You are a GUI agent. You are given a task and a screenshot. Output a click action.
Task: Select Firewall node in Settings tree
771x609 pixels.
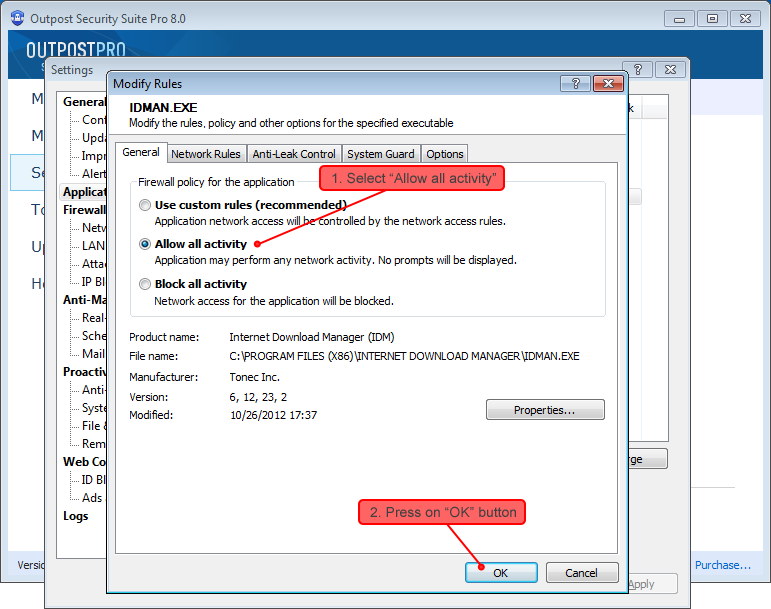pos(85,210)
